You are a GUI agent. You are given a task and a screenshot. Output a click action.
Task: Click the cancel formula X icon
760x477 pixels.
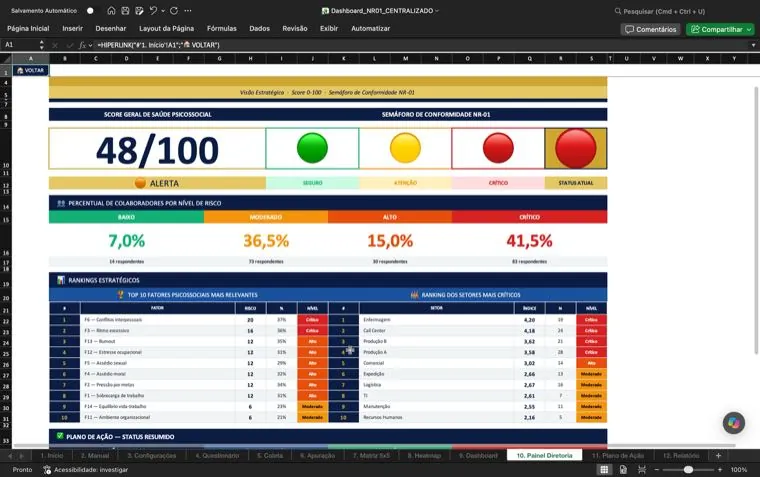point(55,45)
